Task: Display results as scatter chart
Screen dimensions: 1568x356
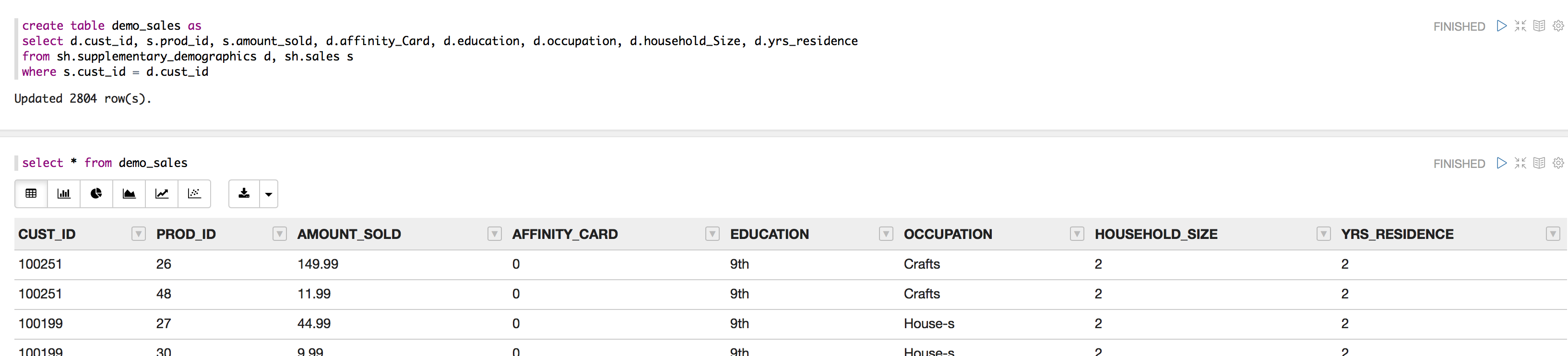Action: (194, 193)
